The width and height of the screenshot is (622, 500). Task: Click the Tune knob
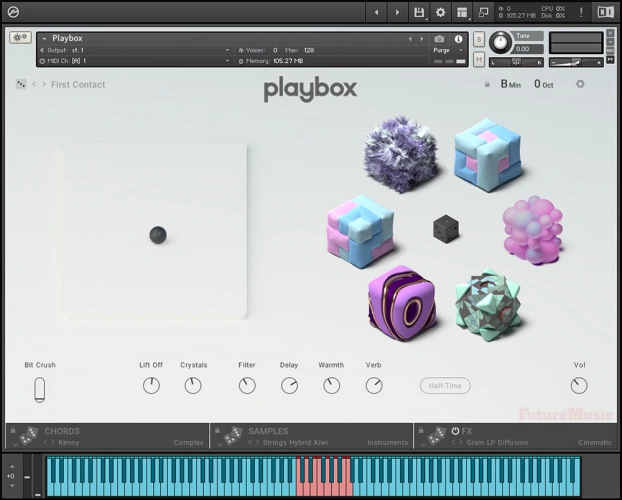(x=501, y=43)
